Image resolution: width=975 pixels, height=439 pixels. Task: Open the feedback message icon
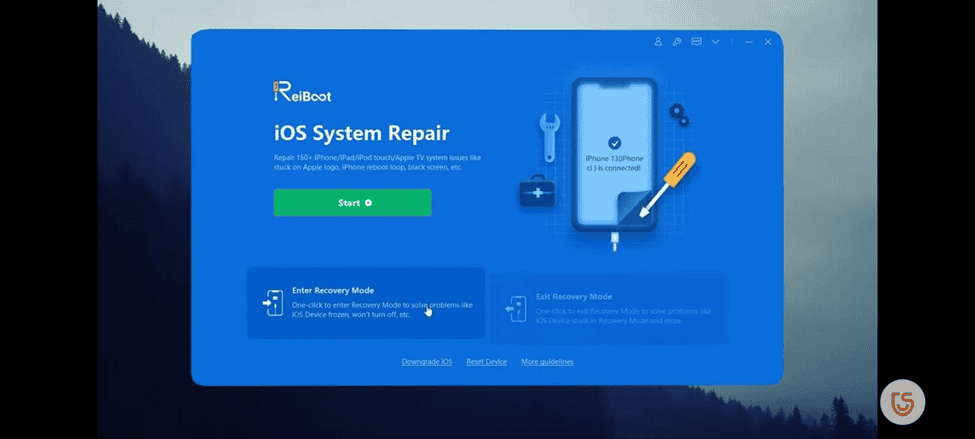tap(696, 42)
